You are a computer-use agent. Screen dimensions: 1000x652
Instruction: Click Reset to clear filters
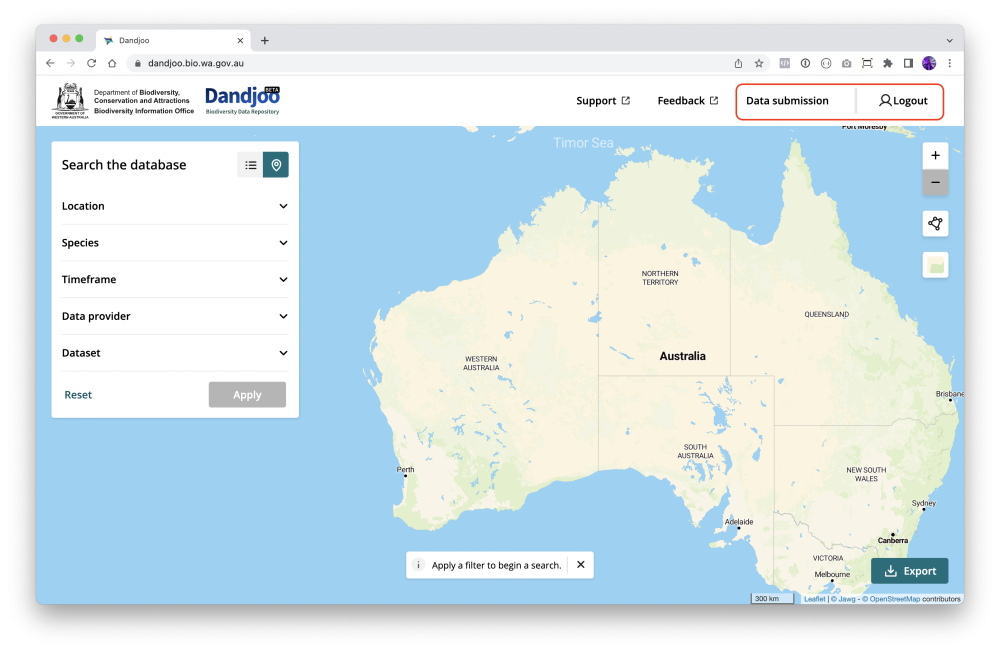(x=78, y=395)
